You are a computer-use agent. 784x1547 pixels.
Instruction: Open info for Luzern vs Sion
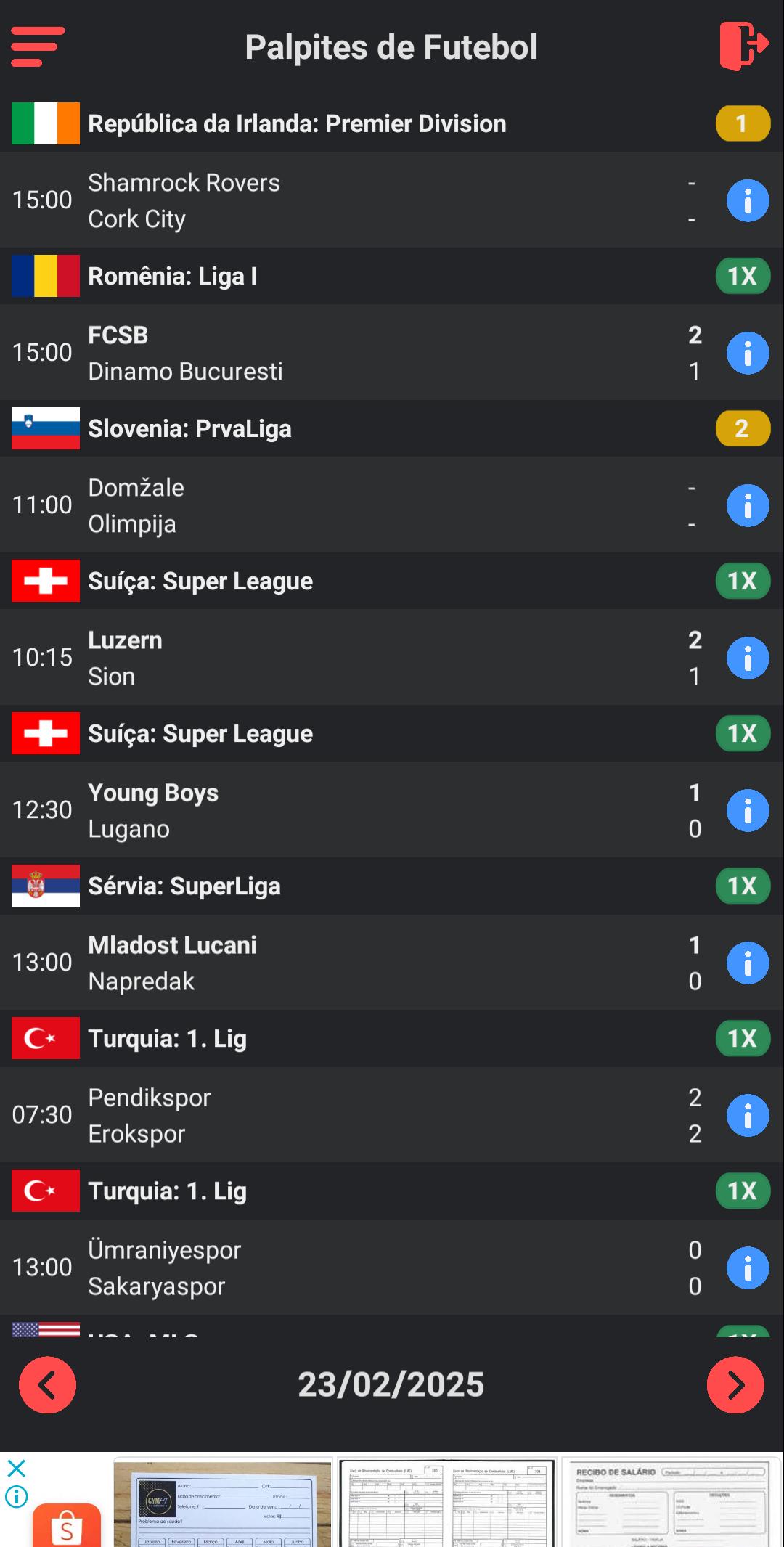[747, 658]
